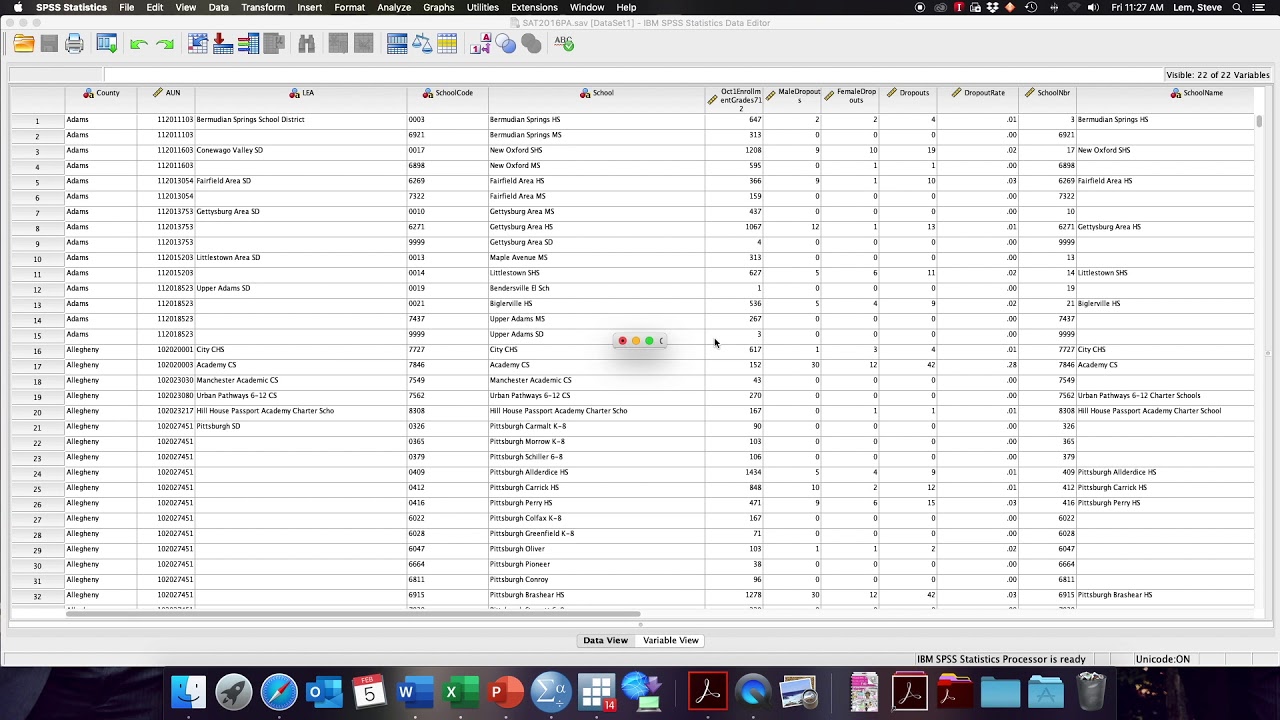Viewport: 1280px width, 720px height.
Task: Click School cell 'Manchester Academic CS'
Action: (596, 380)
